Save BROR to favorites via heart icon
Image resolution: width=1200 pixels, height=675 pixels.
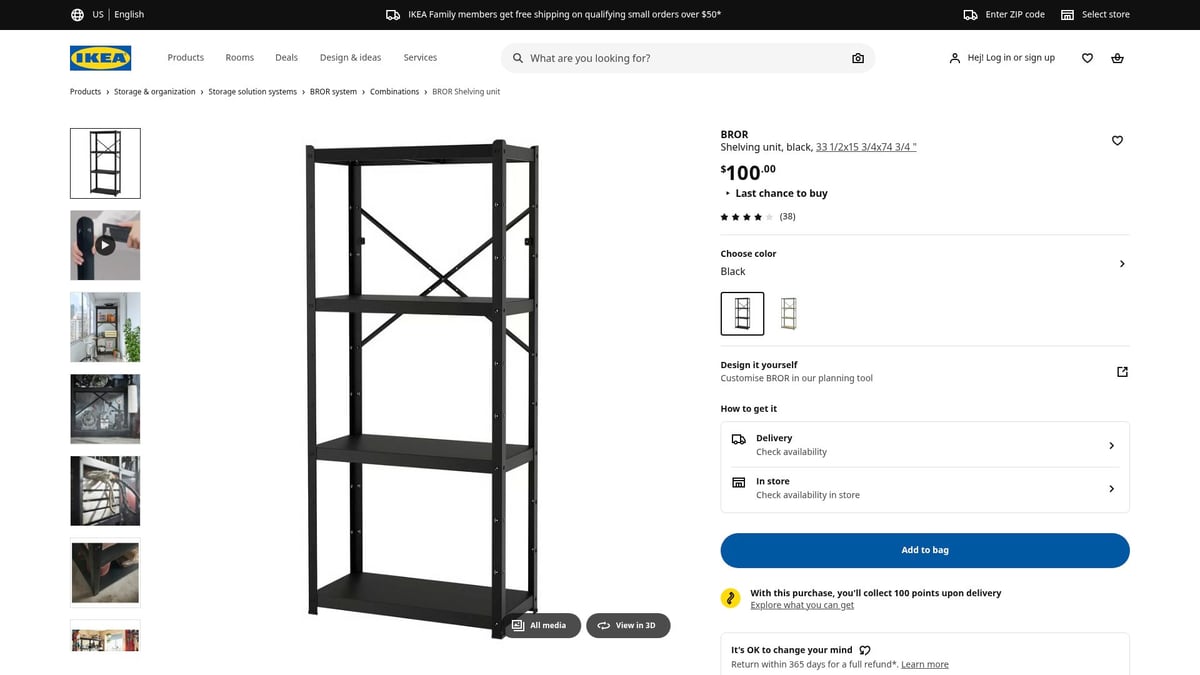pyautogui.click(x=1117, y=140)
